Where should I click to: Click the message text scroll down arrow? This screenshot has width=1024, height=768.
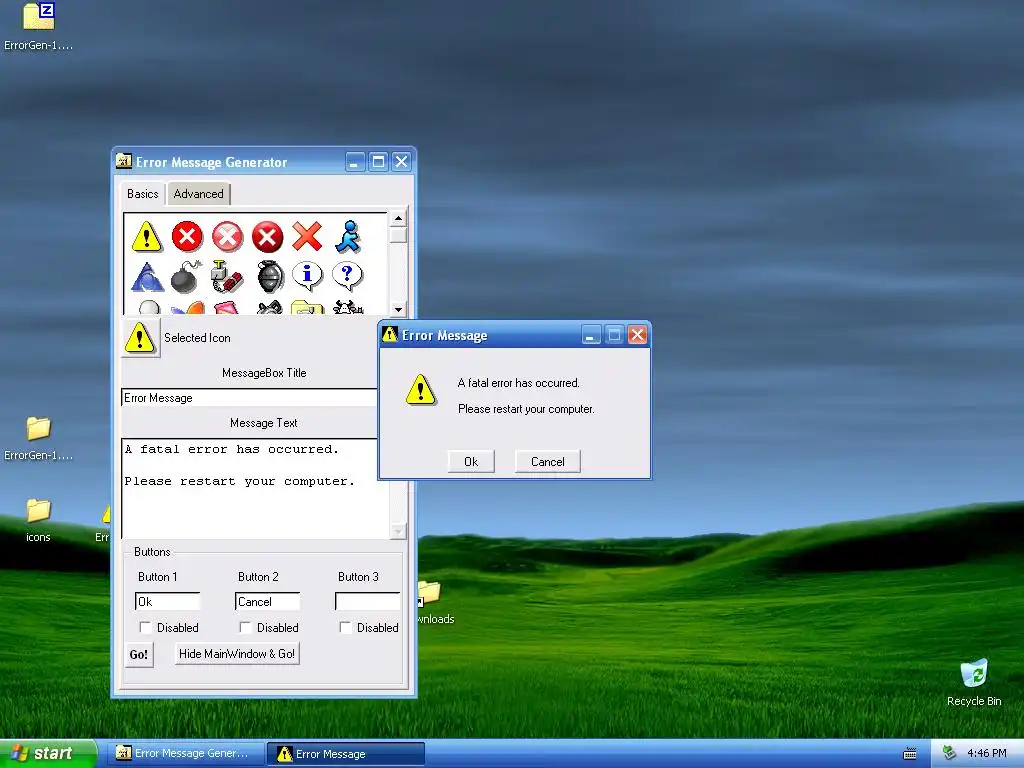(x=398, y=531)
